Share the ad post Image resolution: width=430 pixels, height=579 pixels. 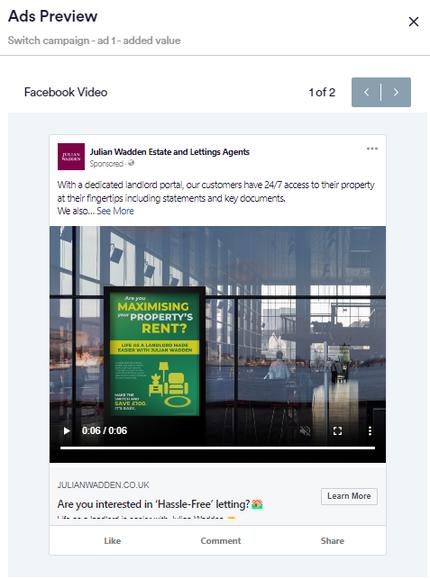click(x=332, y=541)
